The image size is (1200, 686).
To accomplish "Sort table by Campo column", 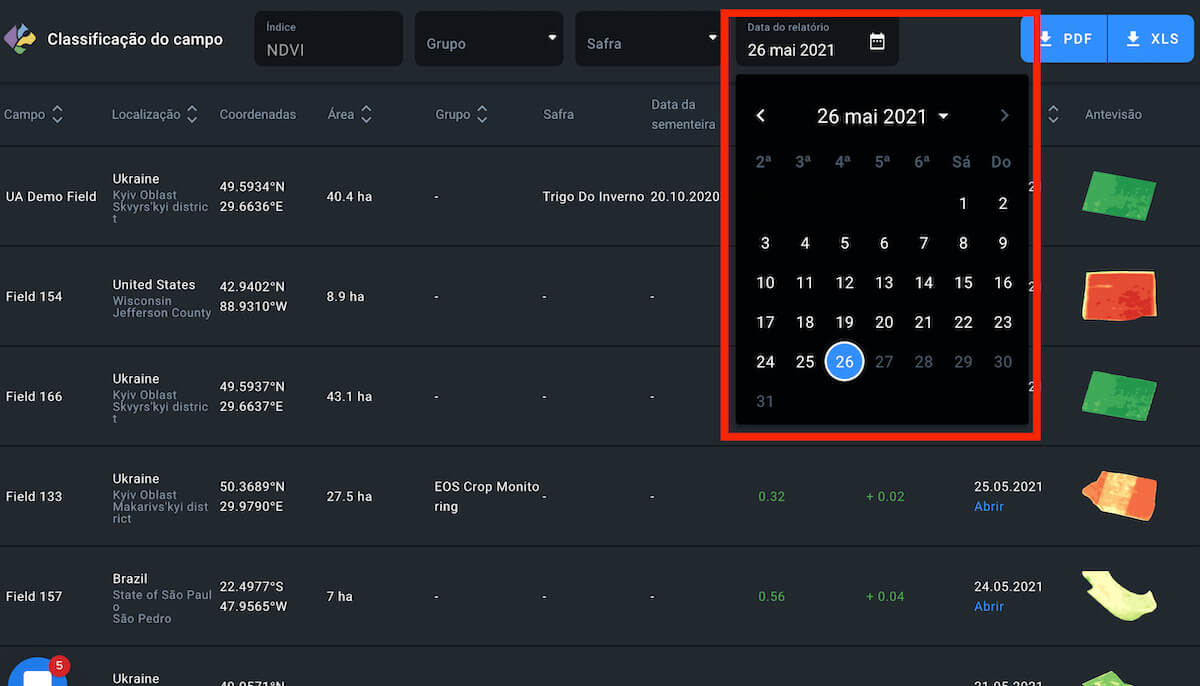I will [x=57, y=115].
